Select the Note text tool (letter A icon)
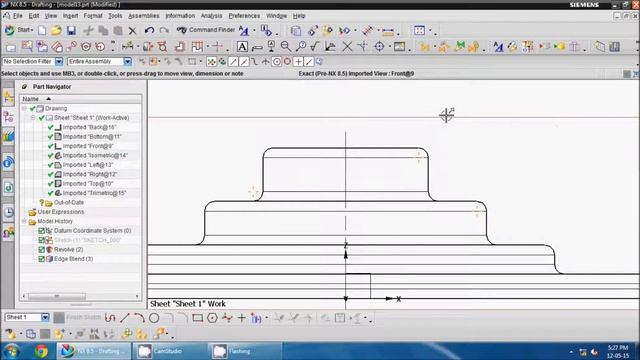This screenshot has width=640, height=360. coord(242,47)
